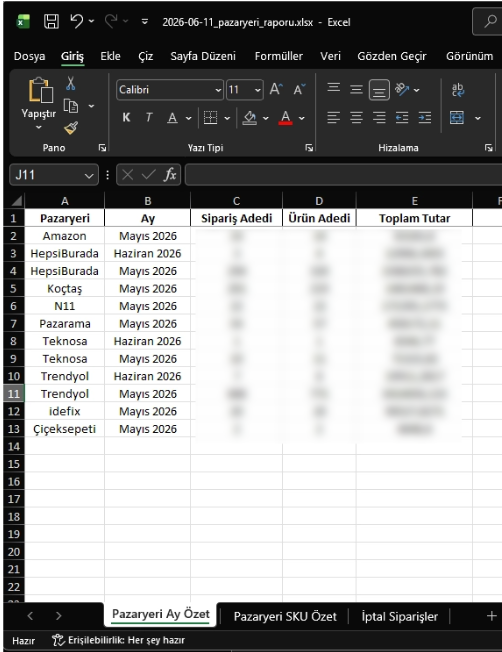Click the Align Left icon

(334, 118)
